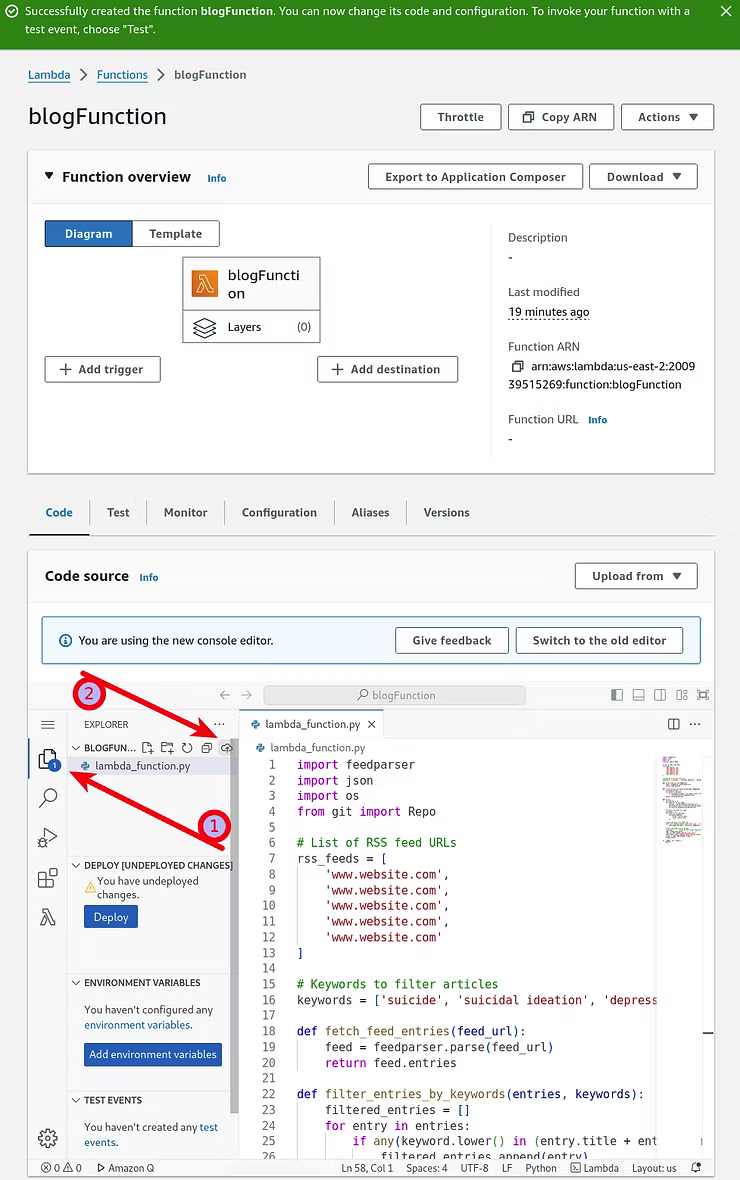Open the Search view magnifier icon
This screenshot has width=740, height=1180.
point(48,798)
